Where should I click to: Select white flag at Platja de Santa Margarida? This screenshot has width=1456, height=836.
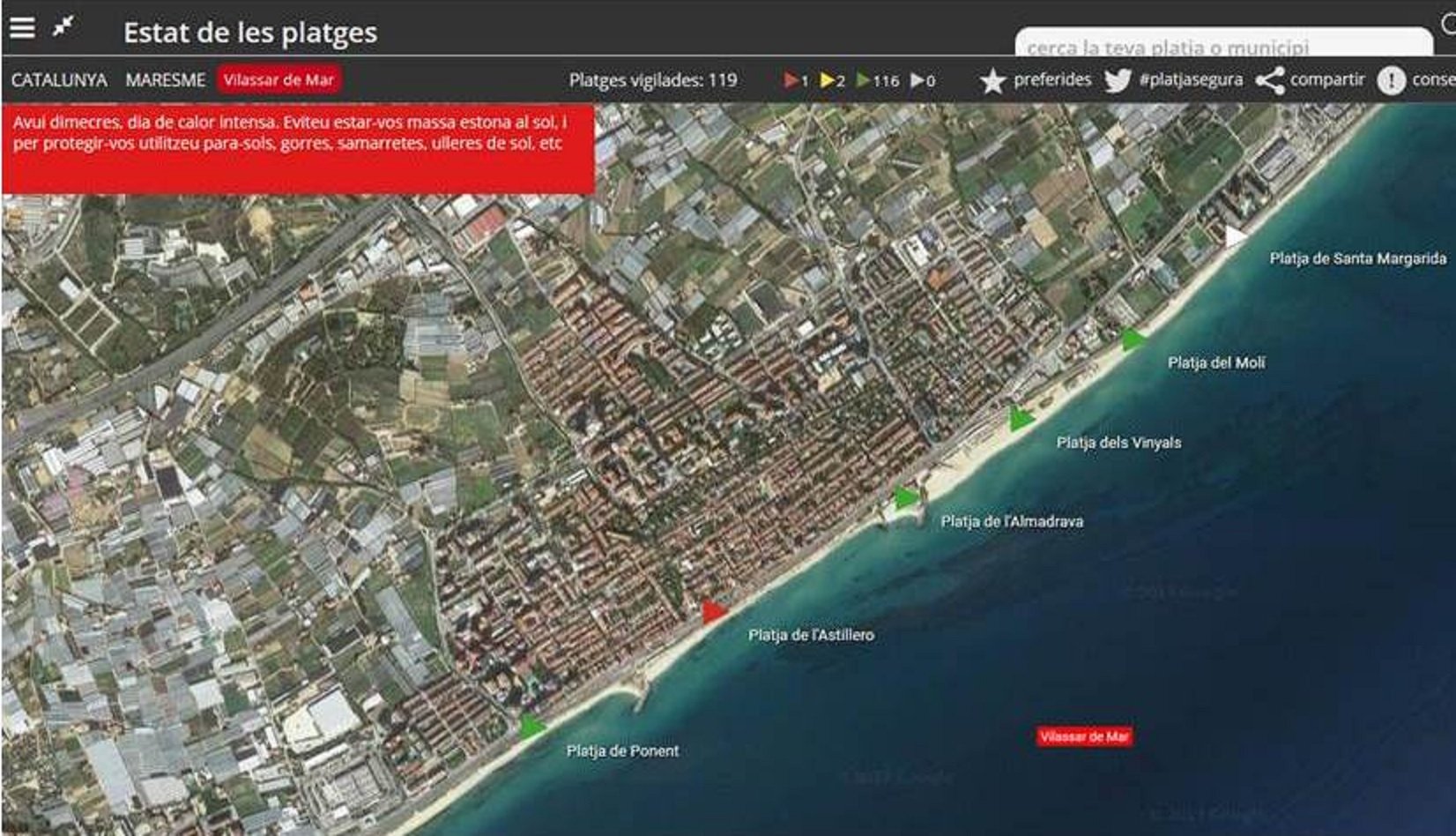(1235, 236)
